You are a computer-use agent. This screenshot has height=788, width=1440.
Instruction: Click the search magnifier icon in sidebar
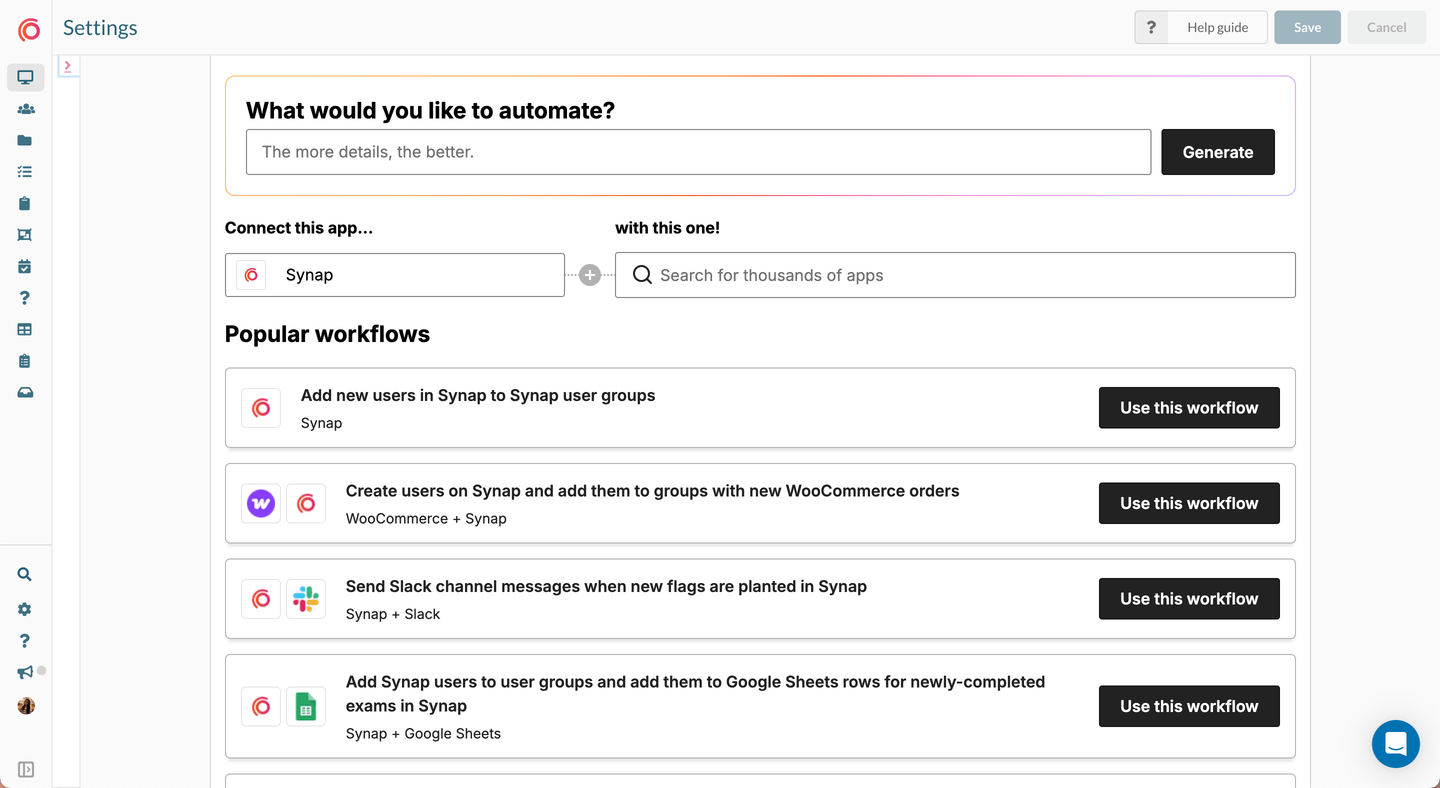[25, 574]
